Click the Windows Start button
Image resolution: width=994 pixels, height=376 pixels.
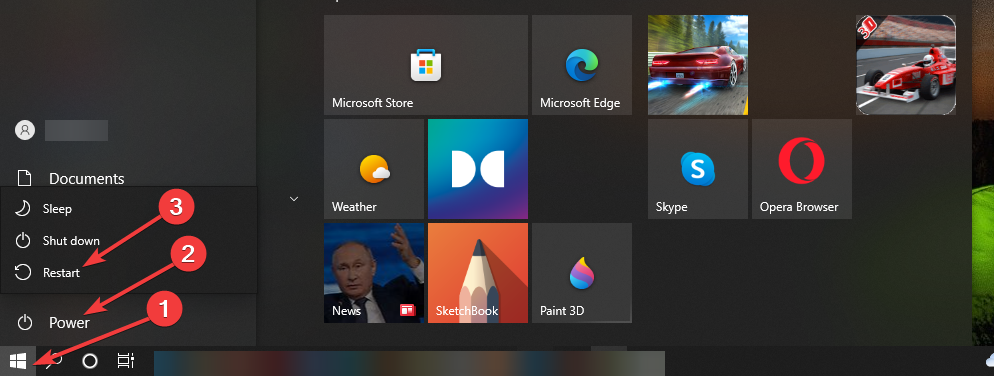tap(18, 361)
